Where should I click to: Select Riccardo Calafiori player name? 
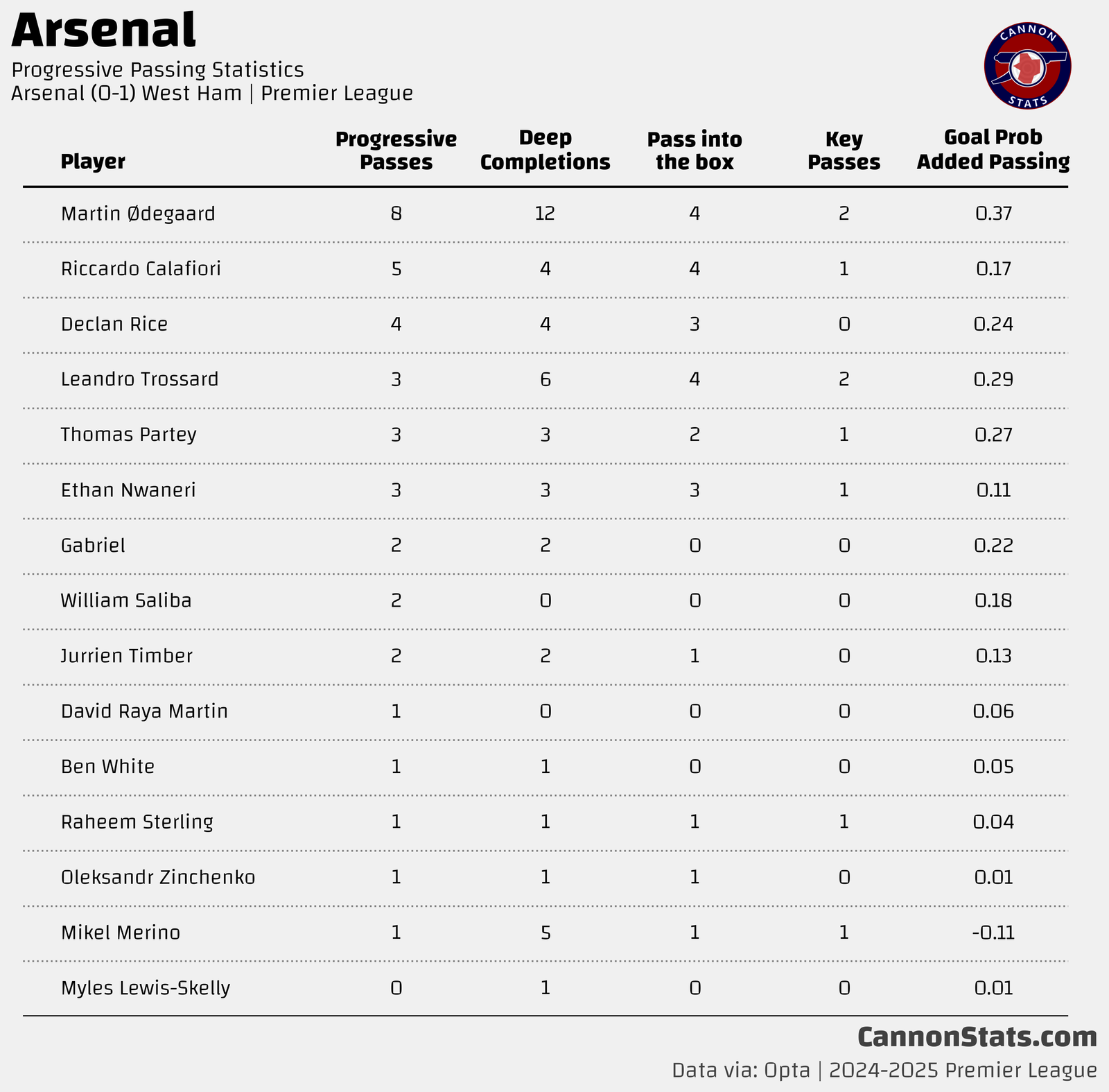point(141,269)
